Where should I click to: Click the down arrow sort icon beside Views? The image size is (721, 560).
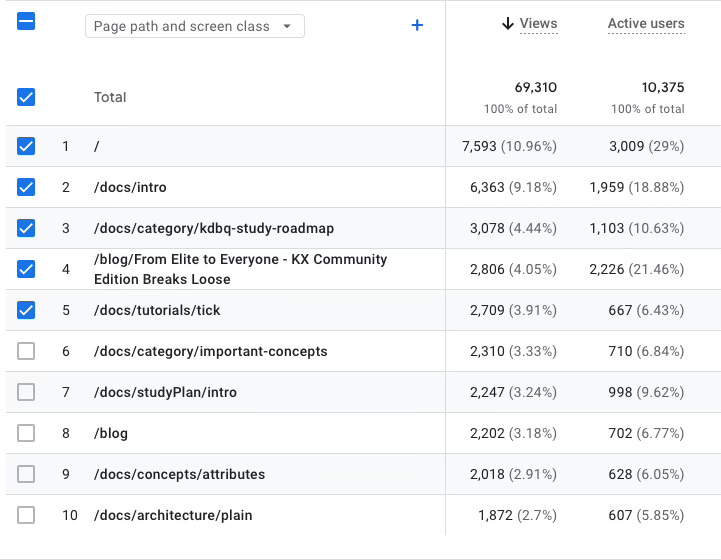pyautogui.click(x=508, y=23)
